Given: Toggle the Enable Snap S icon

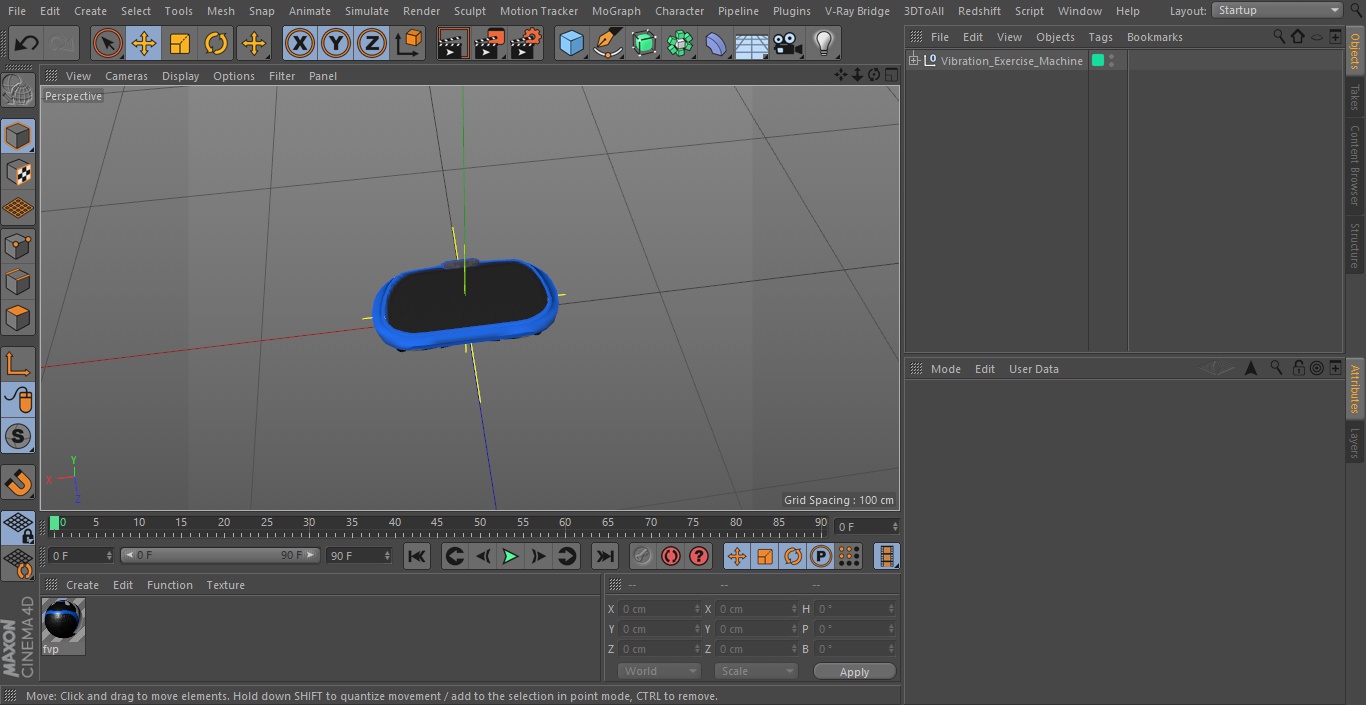Looking at the screenshot, I should 18,436.
